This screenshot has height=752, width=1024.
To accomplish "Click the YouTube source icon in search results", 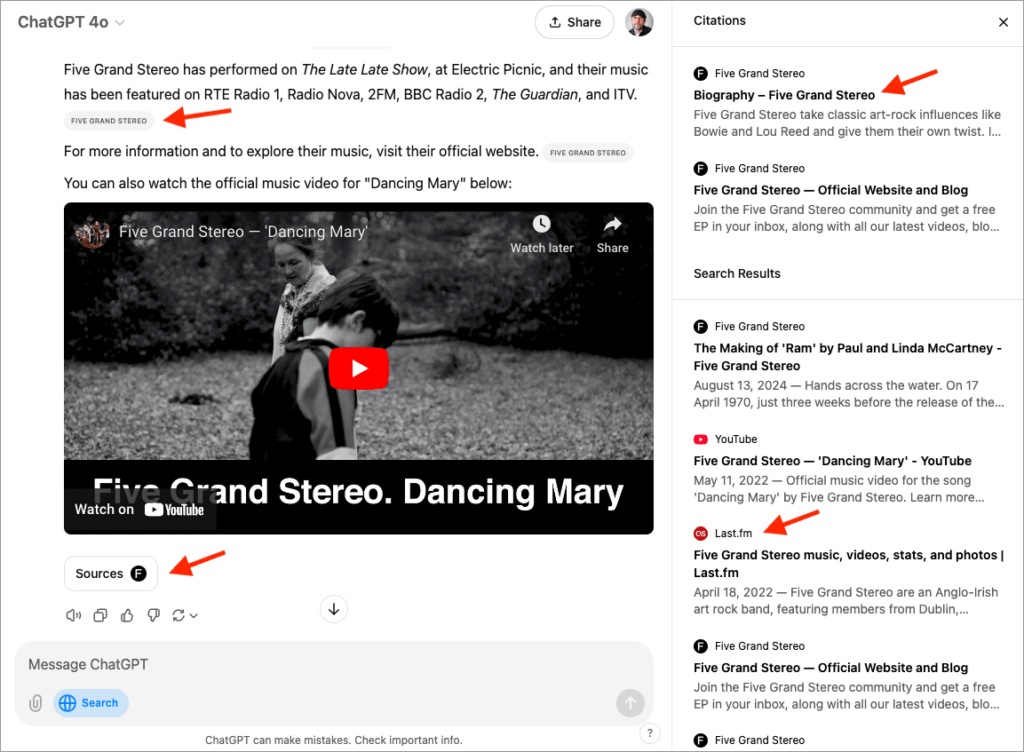I will click(x=700, y=439).
